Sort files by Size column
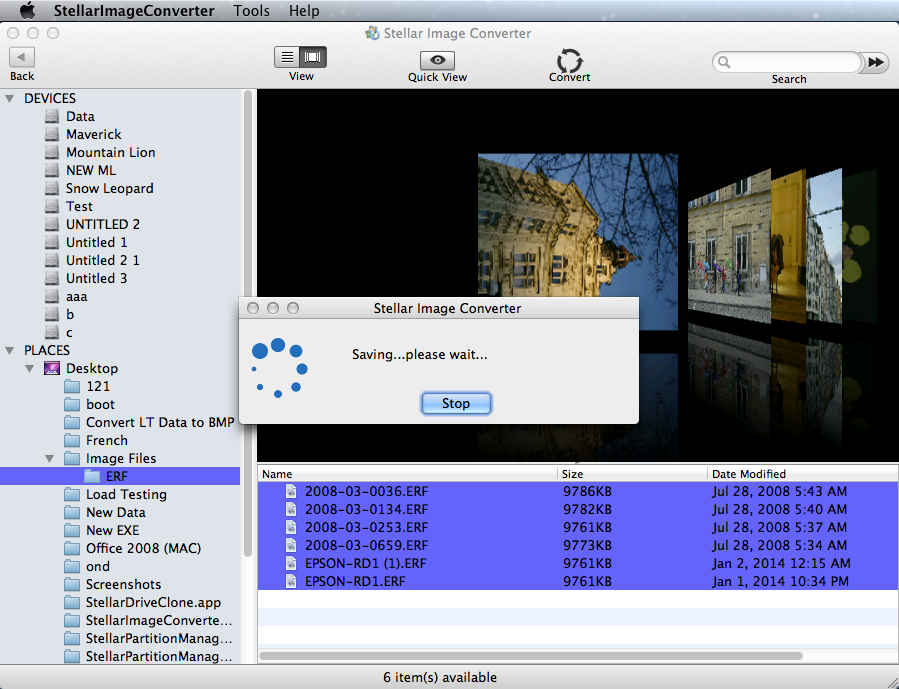 [x=632, y=474]
